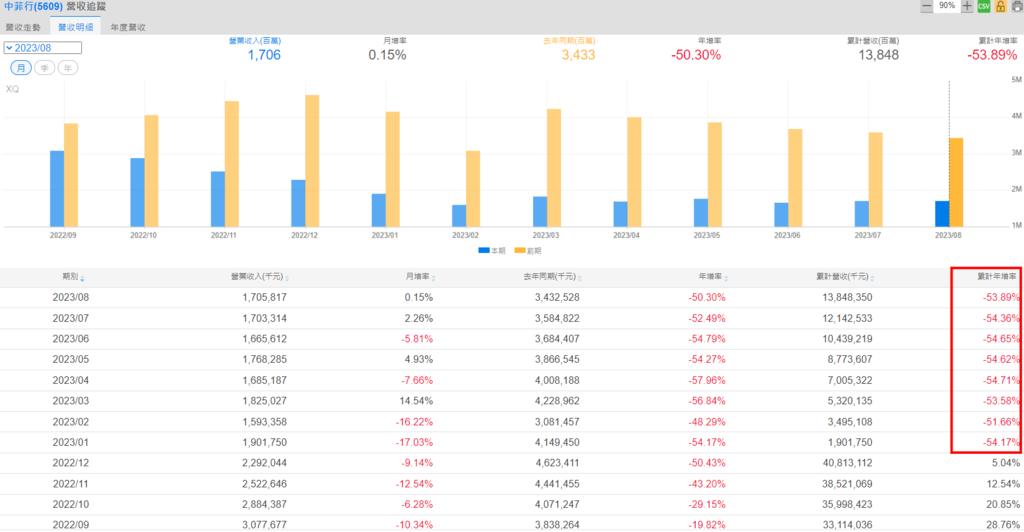Click header summary value 3,433
Image resolution: width=1024 pixels, height=532 pixels.
tap(578, 55)
